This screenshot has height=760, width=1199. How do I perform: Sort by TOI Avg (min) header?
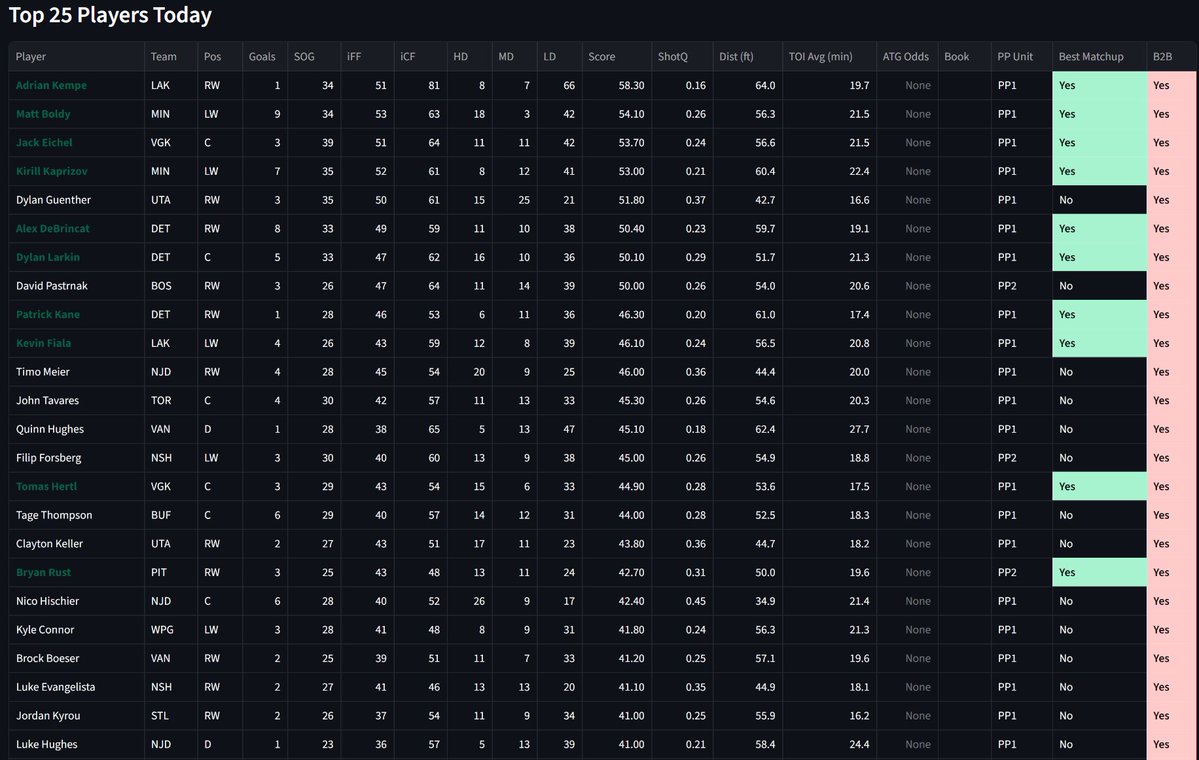pyautogui.click(x=819, y=56)
